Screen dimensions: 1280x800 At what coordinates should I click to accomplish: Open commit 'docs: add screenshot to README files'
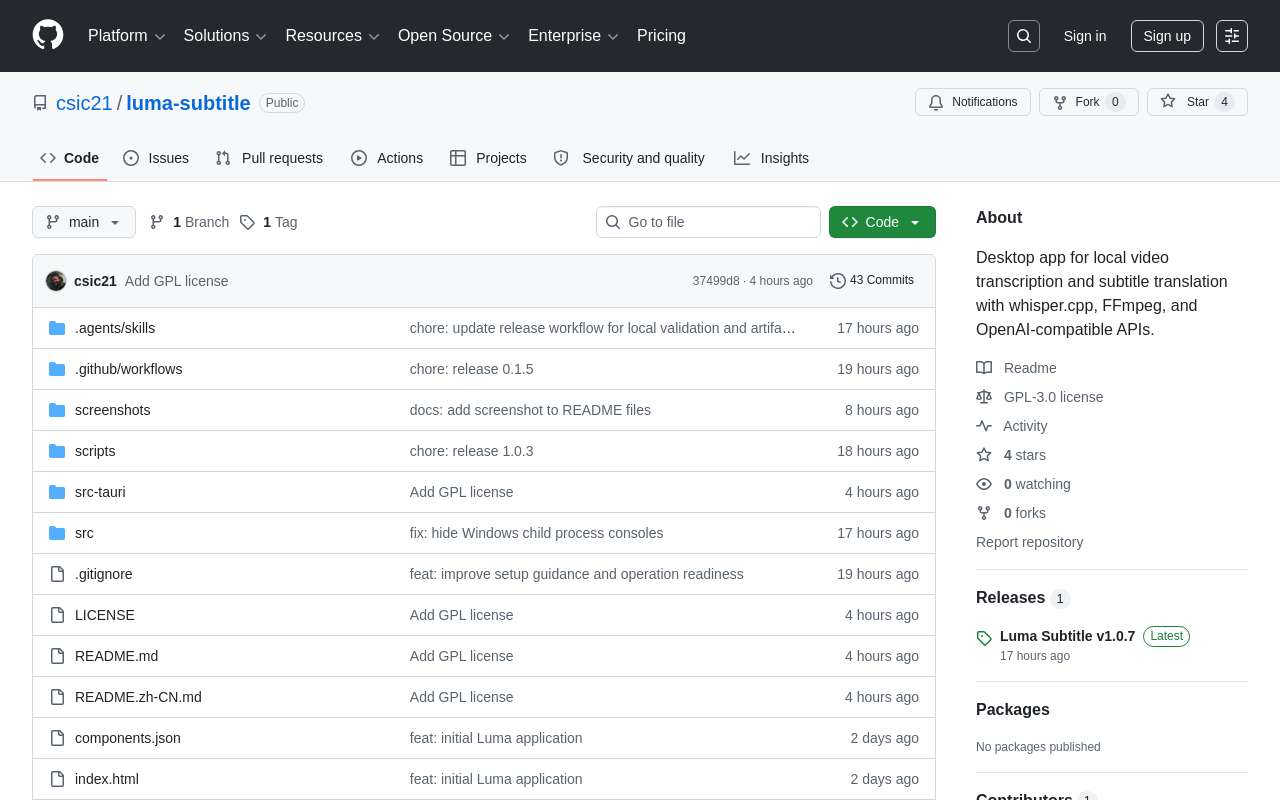(530, 410)
